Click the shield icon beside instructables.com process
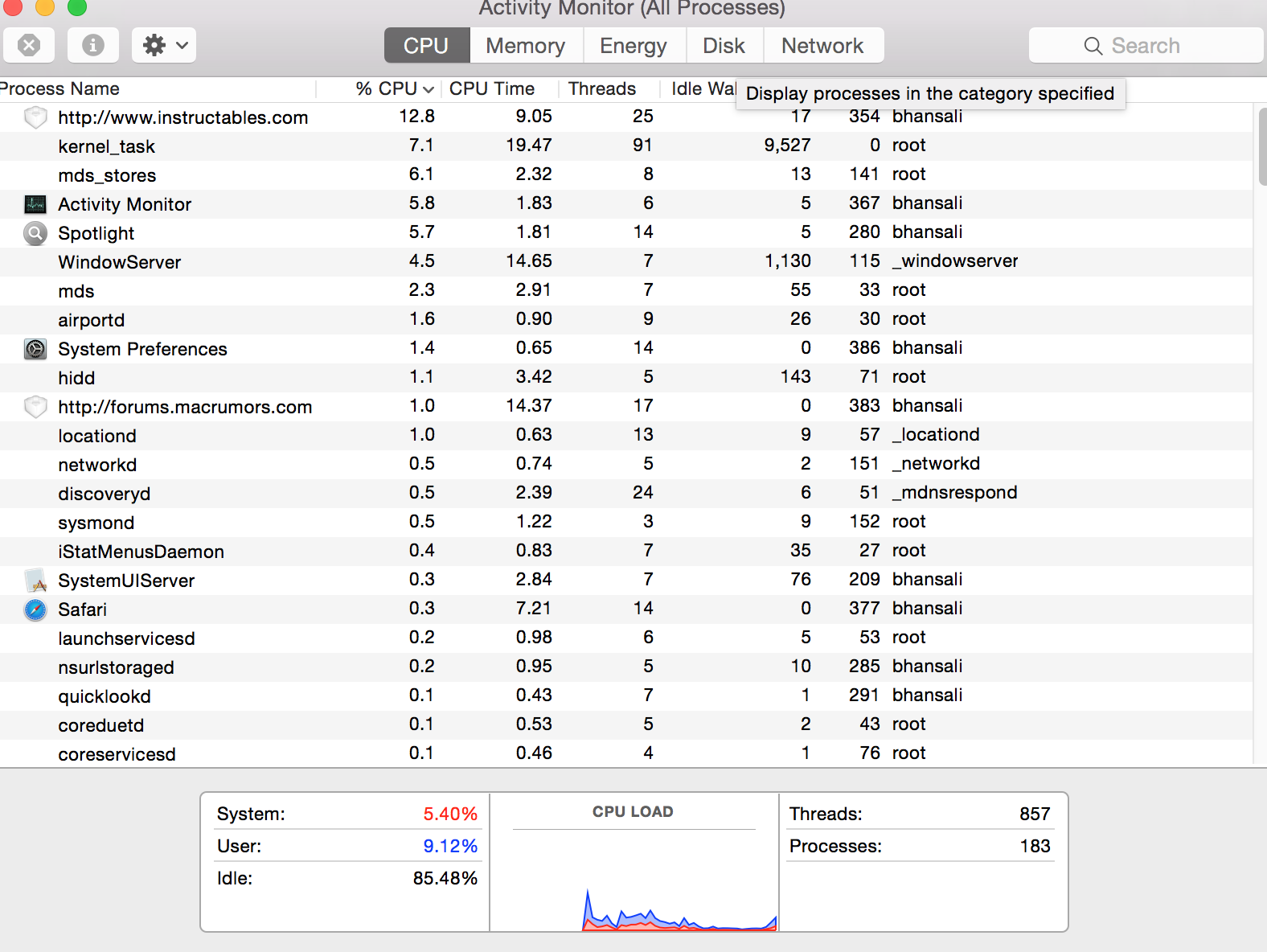 [x=35, y=117]
